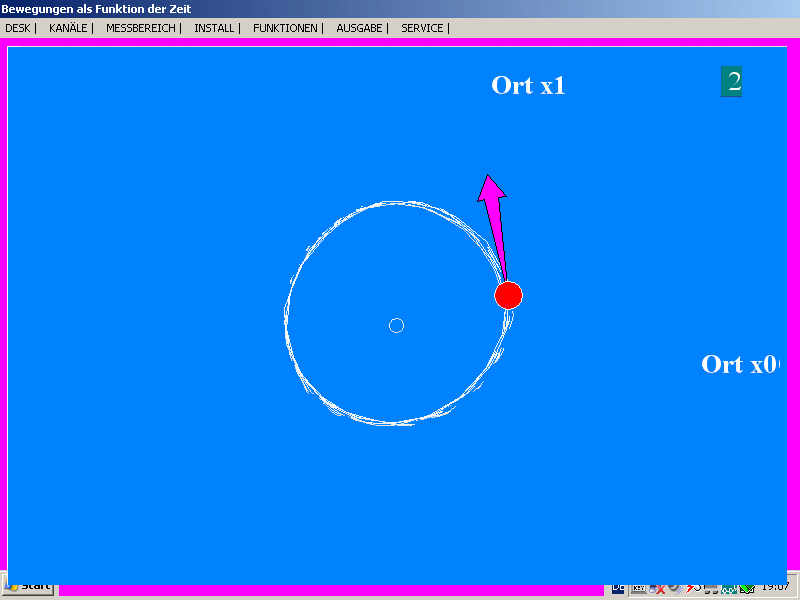The height and width of the screenshot is (600, 800).
Task: Click the red X network tray icon
Action: tap(660, 589)
